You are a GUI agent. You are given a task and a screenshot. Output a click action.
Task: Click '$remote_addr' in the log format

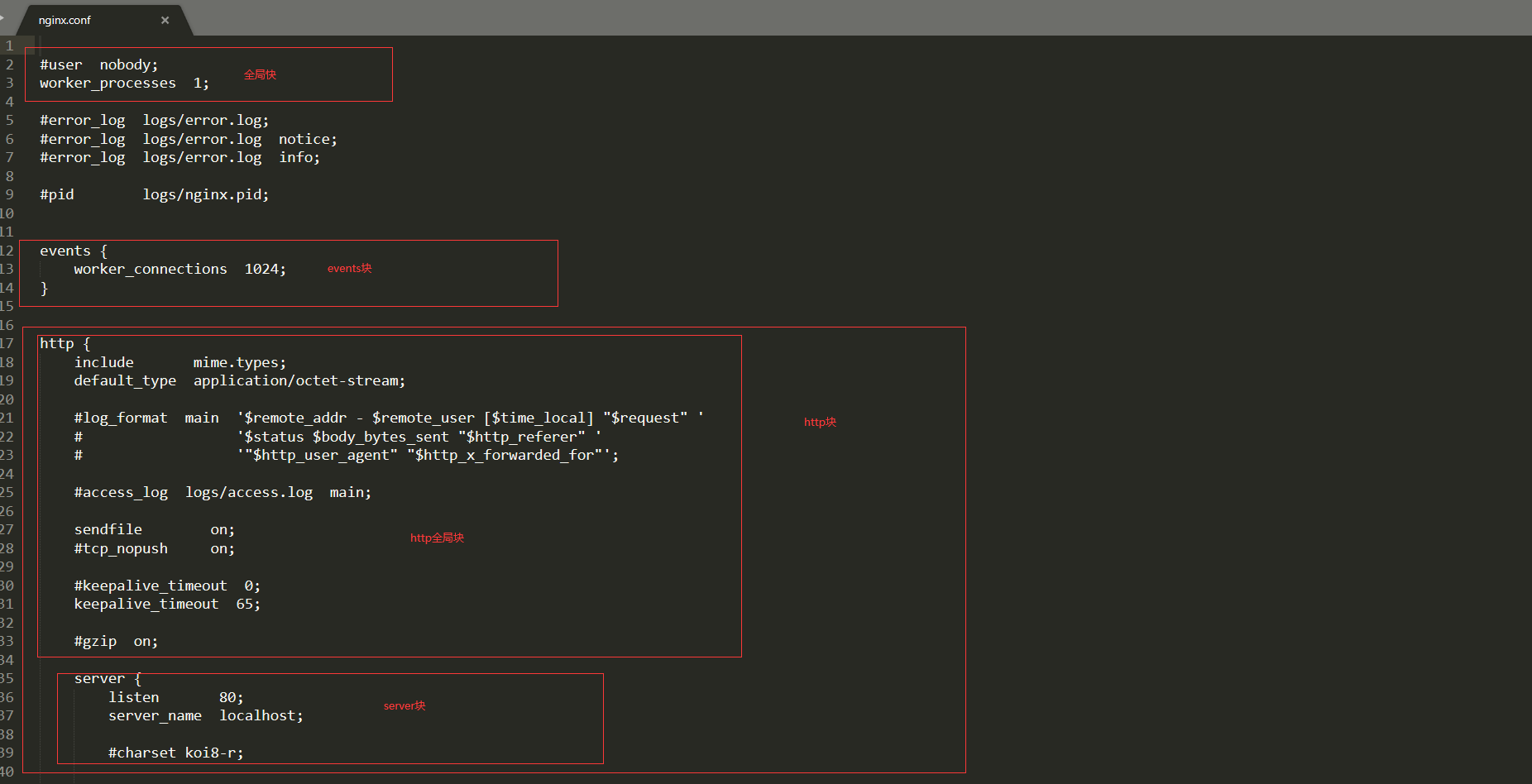[295, 418]
